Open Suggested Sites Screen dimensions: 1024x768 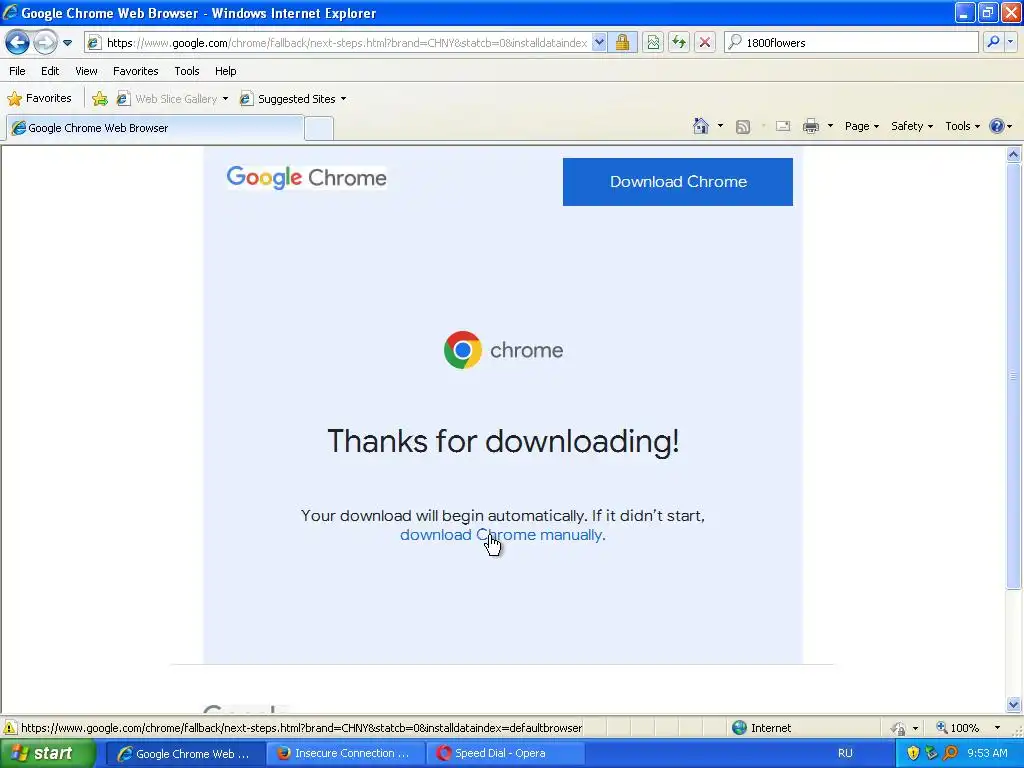293,99
